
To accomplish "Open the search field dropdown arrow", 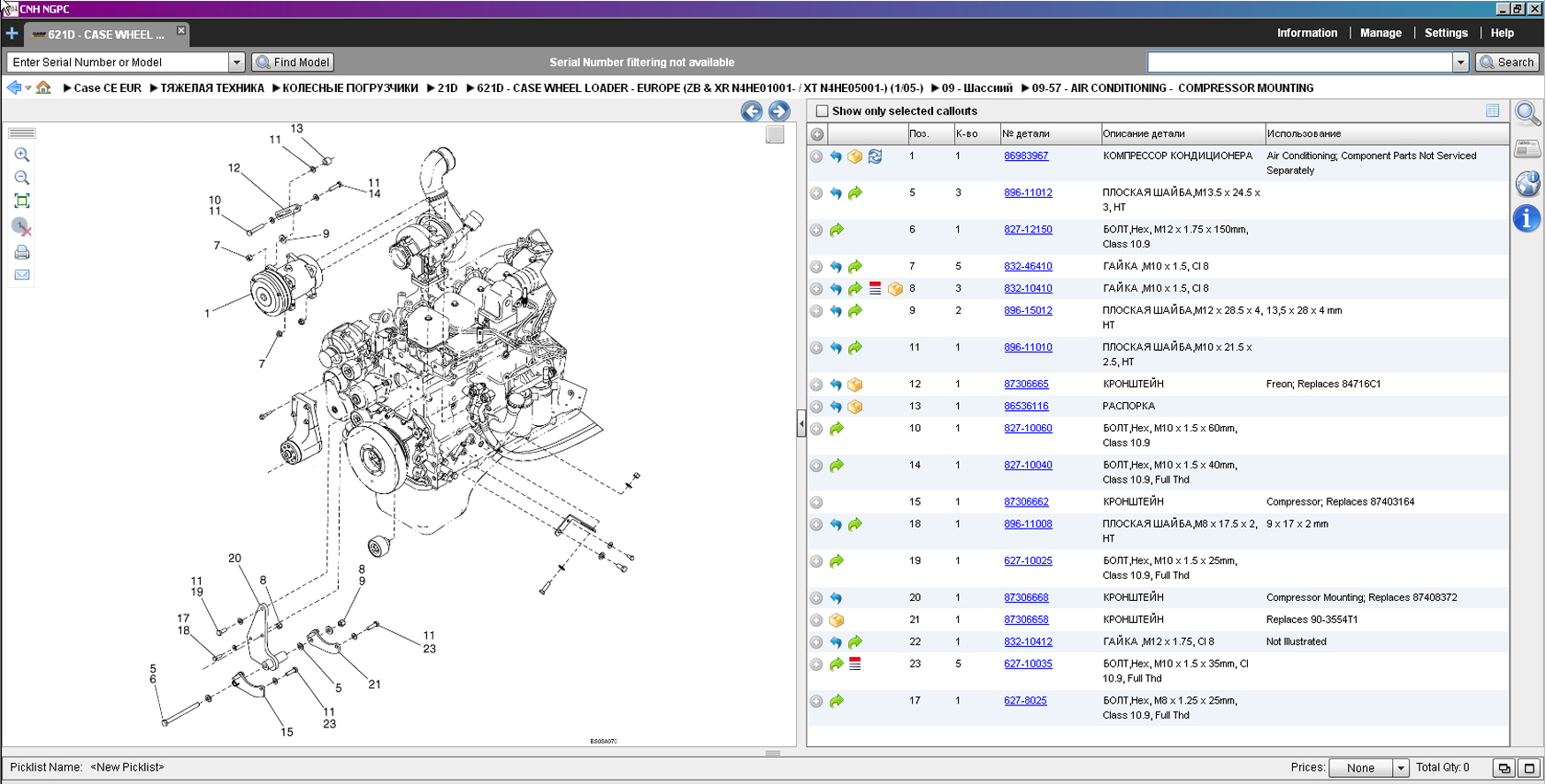I will pyautogui.click(x=1460, y=63).
